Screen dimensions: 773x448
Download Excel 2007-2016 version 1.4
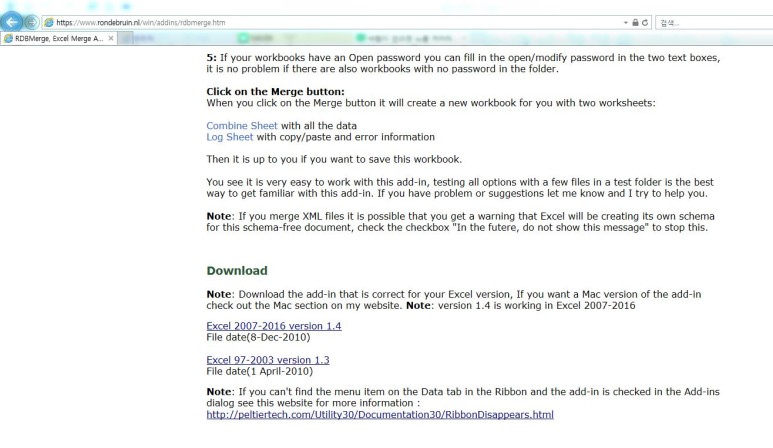(274, 326)
